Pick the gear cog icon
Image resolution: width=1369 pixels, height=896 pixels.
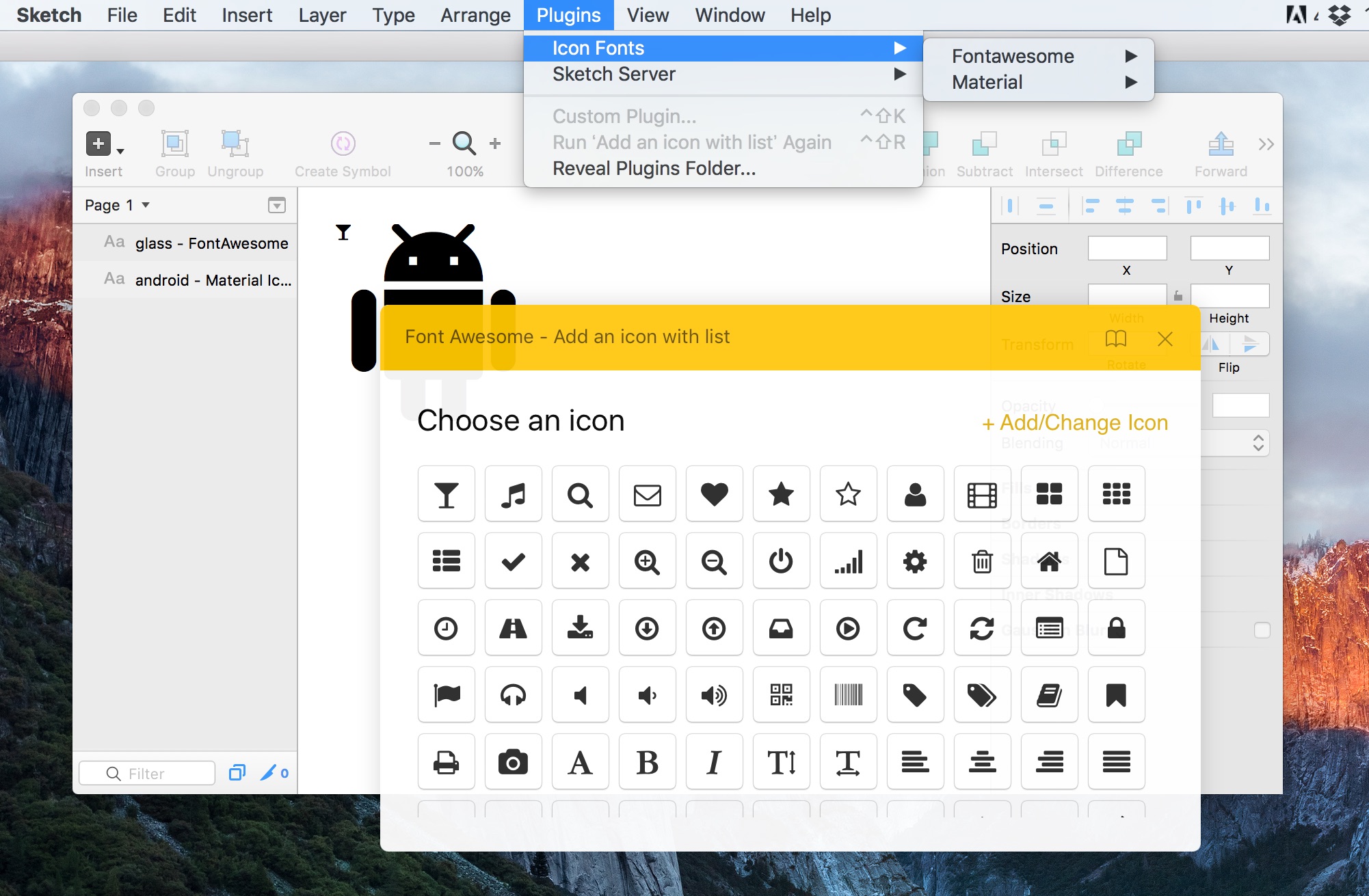pyautogui.click(x=915, y=561)
